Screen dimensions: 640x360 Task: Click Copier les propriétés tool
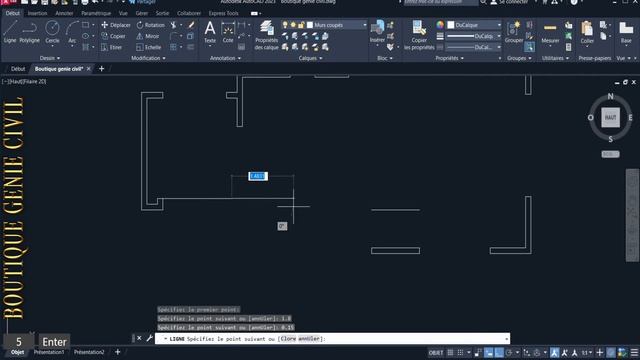click(x=419, y=35)
